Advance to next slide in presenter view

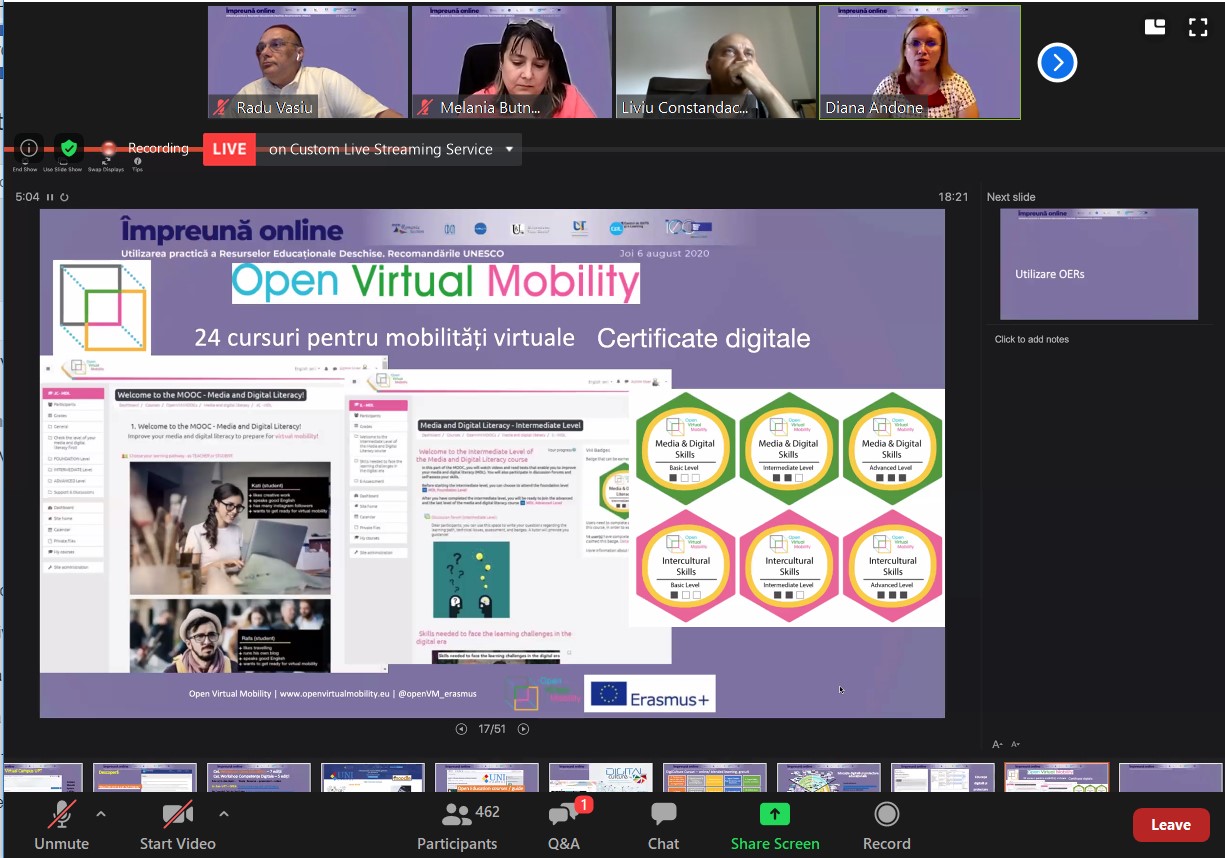(523, 729)
